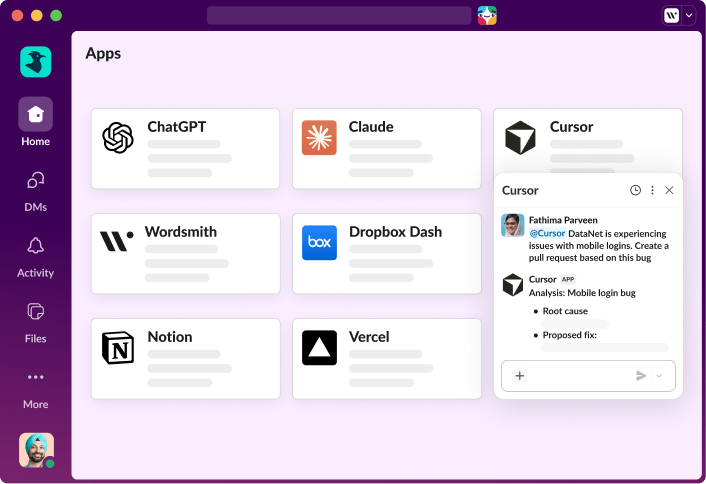This screenshot has height=484, width=706.
Task: Open the Cursor app card title in grid
Action: tap(571, 127)
